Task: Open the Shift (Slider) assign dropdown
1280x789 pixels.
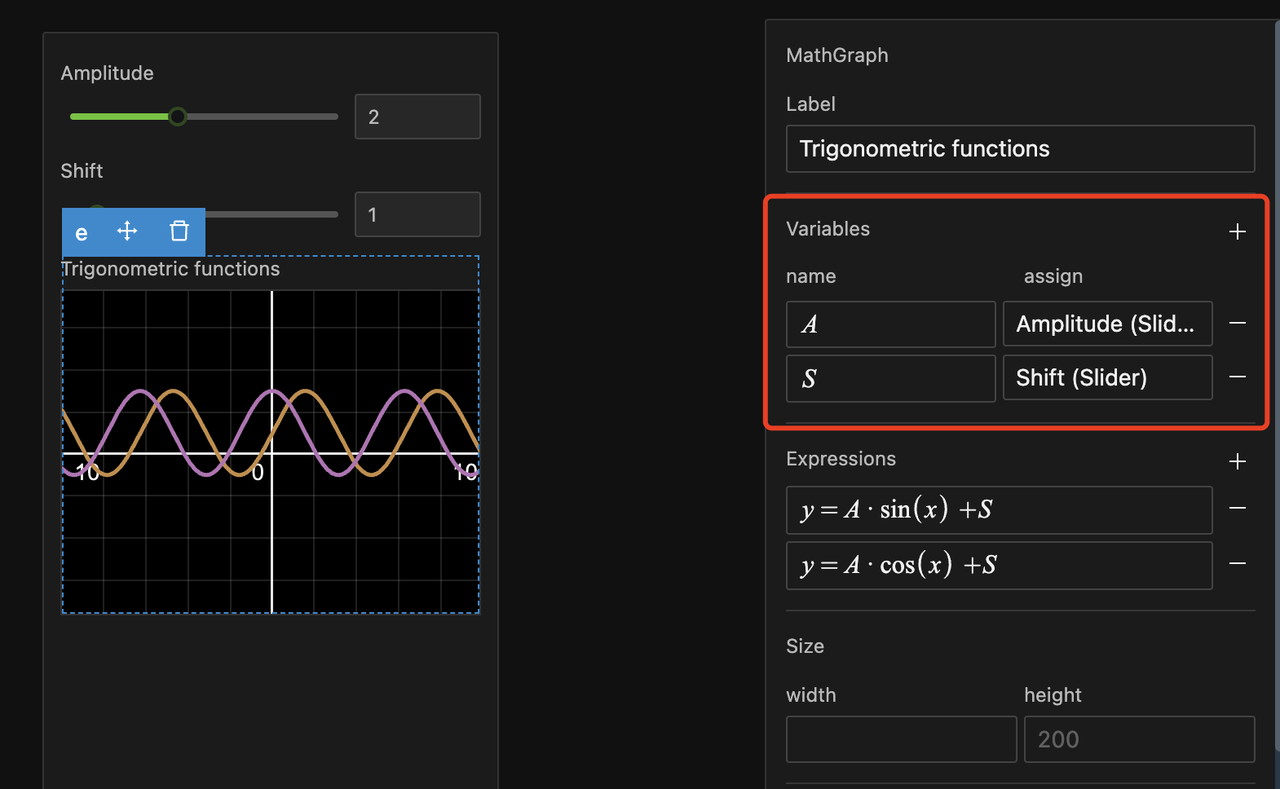Action: click(1107, 378)
